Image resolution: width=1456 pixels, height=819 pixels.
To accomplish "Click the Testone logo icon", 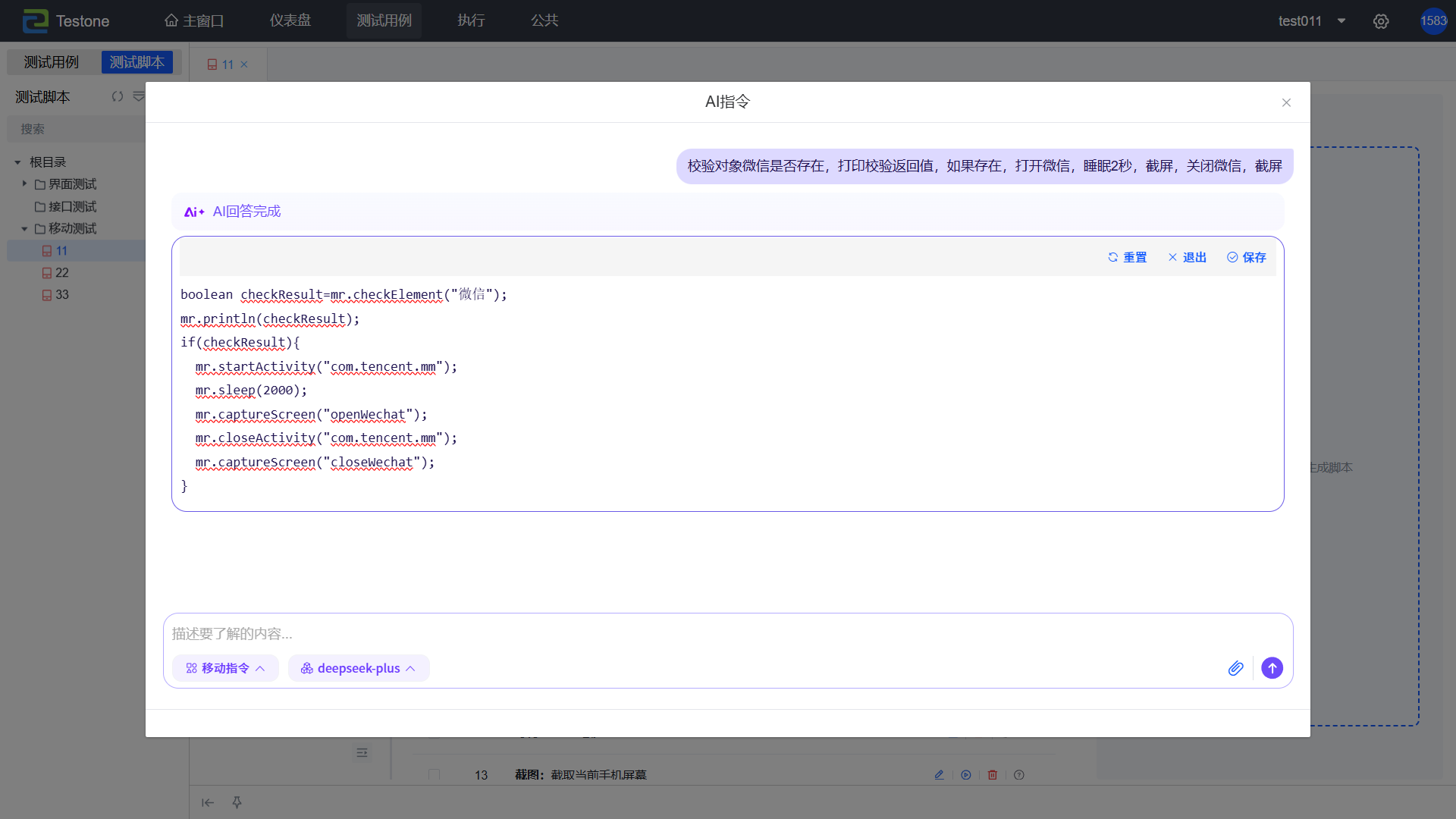I will coord(35,21).
